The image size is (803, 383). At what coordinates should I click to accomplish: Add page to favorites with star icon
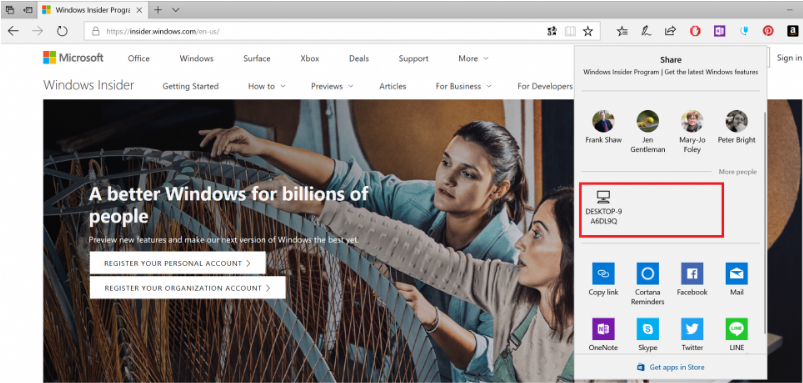tap(588, 31)
